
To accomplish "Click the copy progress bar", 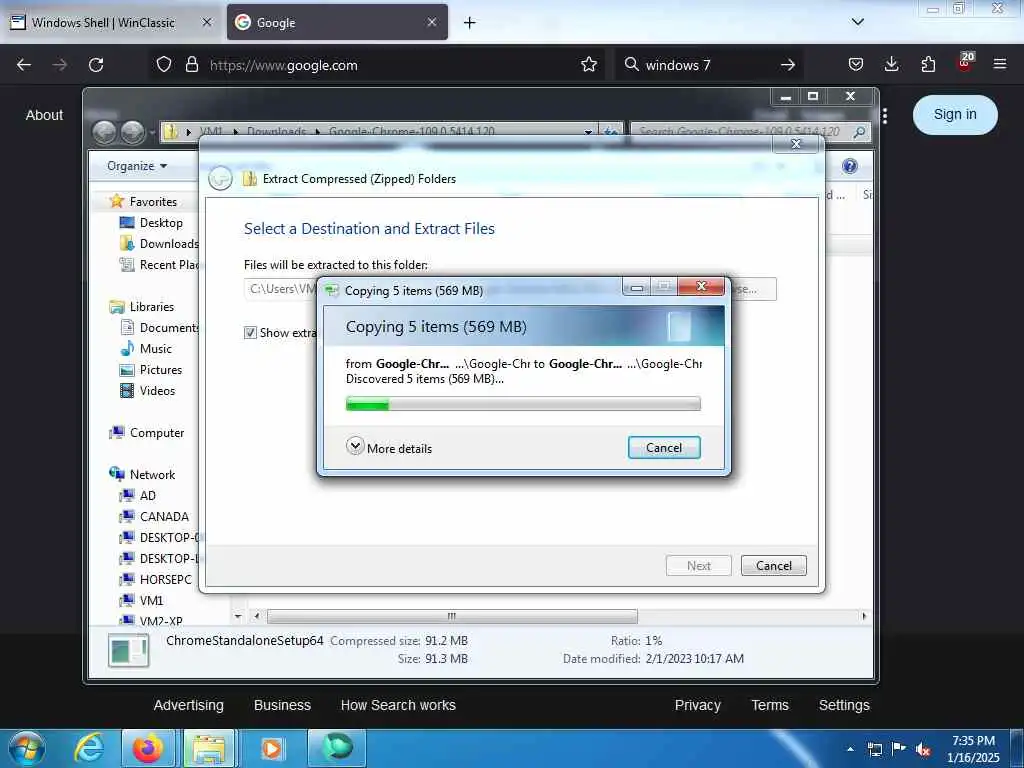I will pyautogui.click(x=523, y=404).
